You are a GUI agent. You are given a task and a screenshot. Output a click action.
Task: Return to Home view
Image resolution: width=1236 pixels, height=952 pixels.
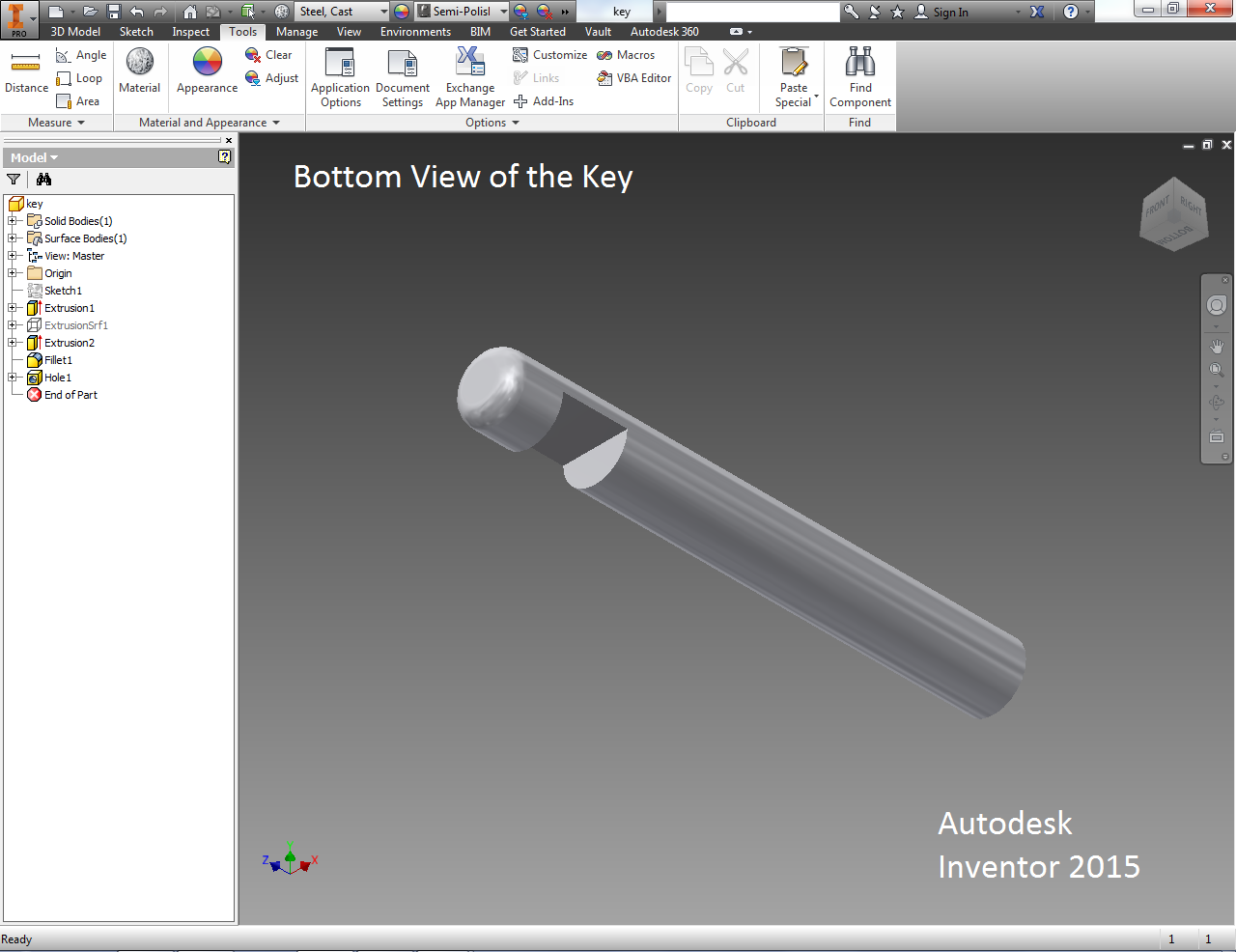click(190, 12)
